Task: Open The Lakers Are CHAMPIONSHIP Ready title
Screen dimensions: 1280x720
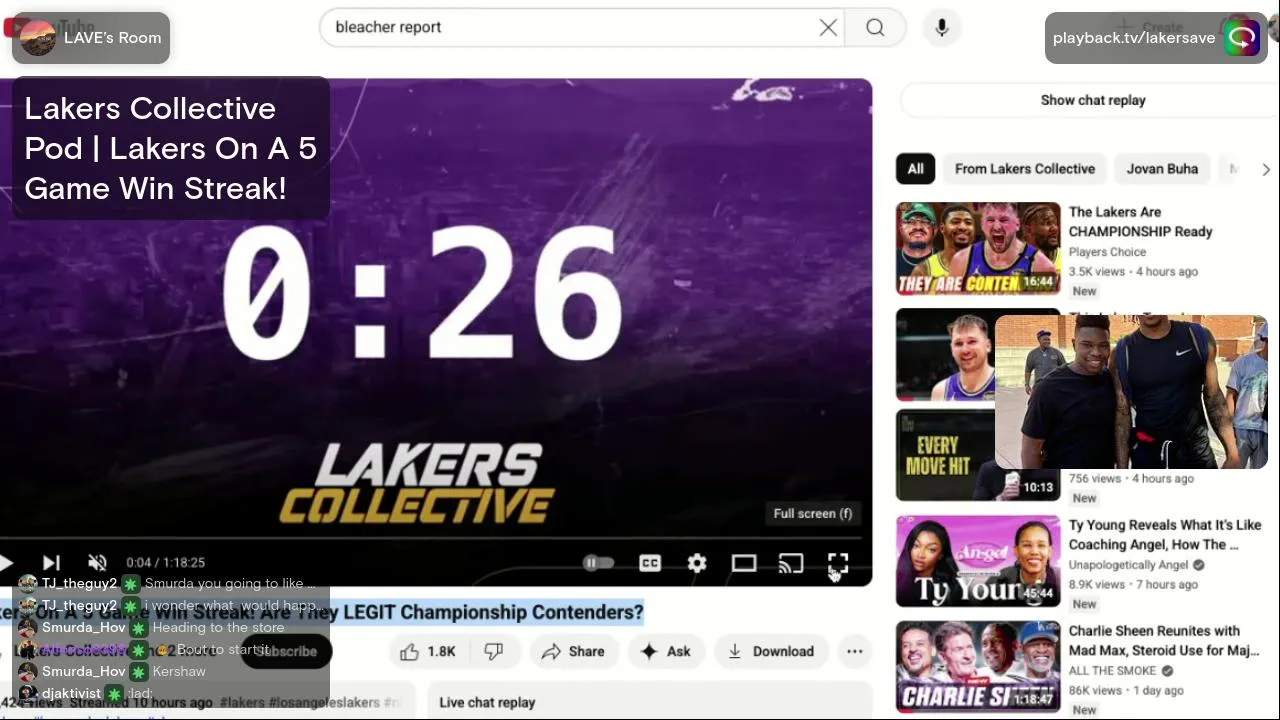Action: 1140,221
